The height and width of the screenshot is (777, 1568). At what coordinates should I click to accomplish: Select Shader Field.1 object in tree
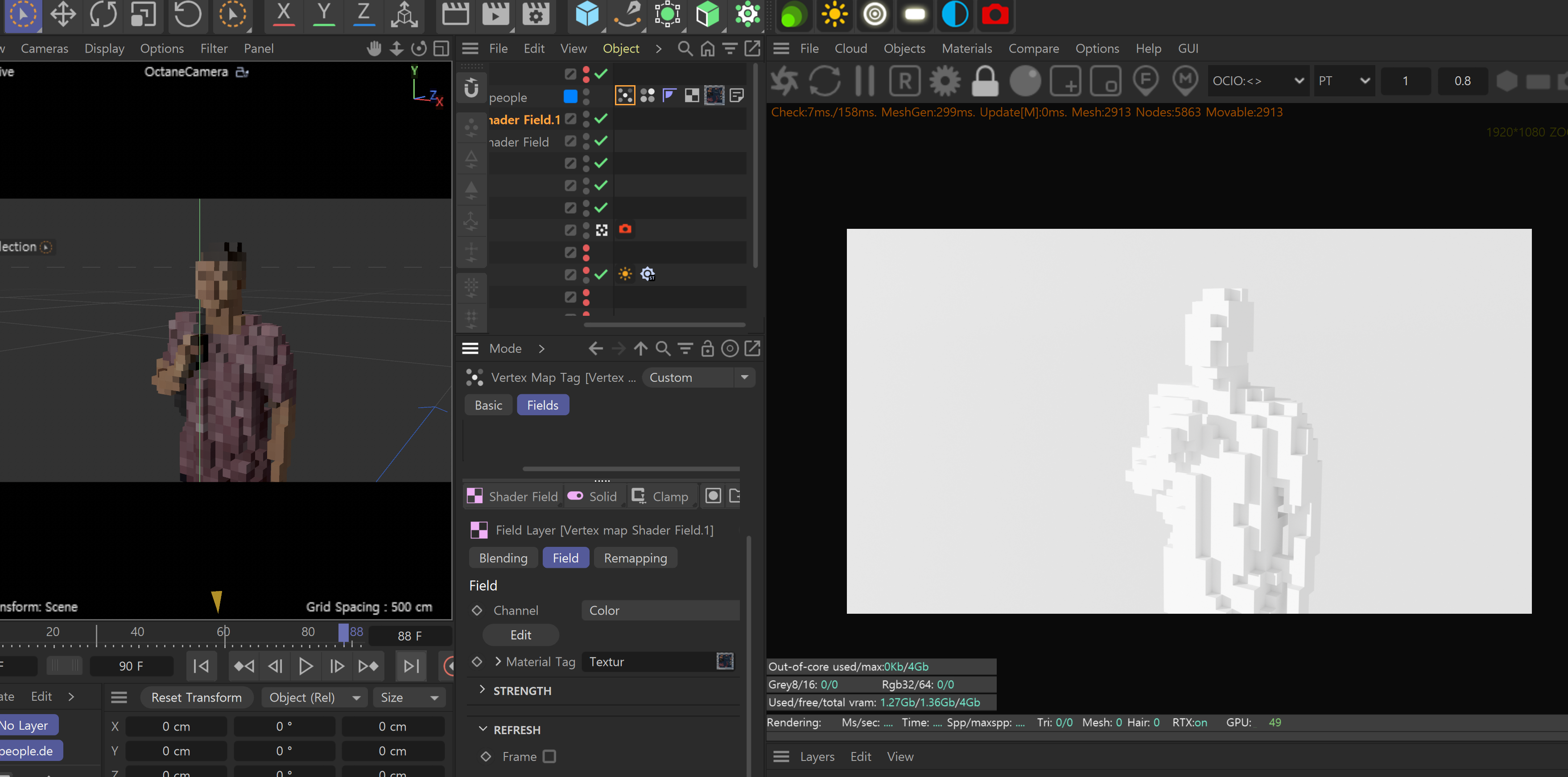point(524,120)
